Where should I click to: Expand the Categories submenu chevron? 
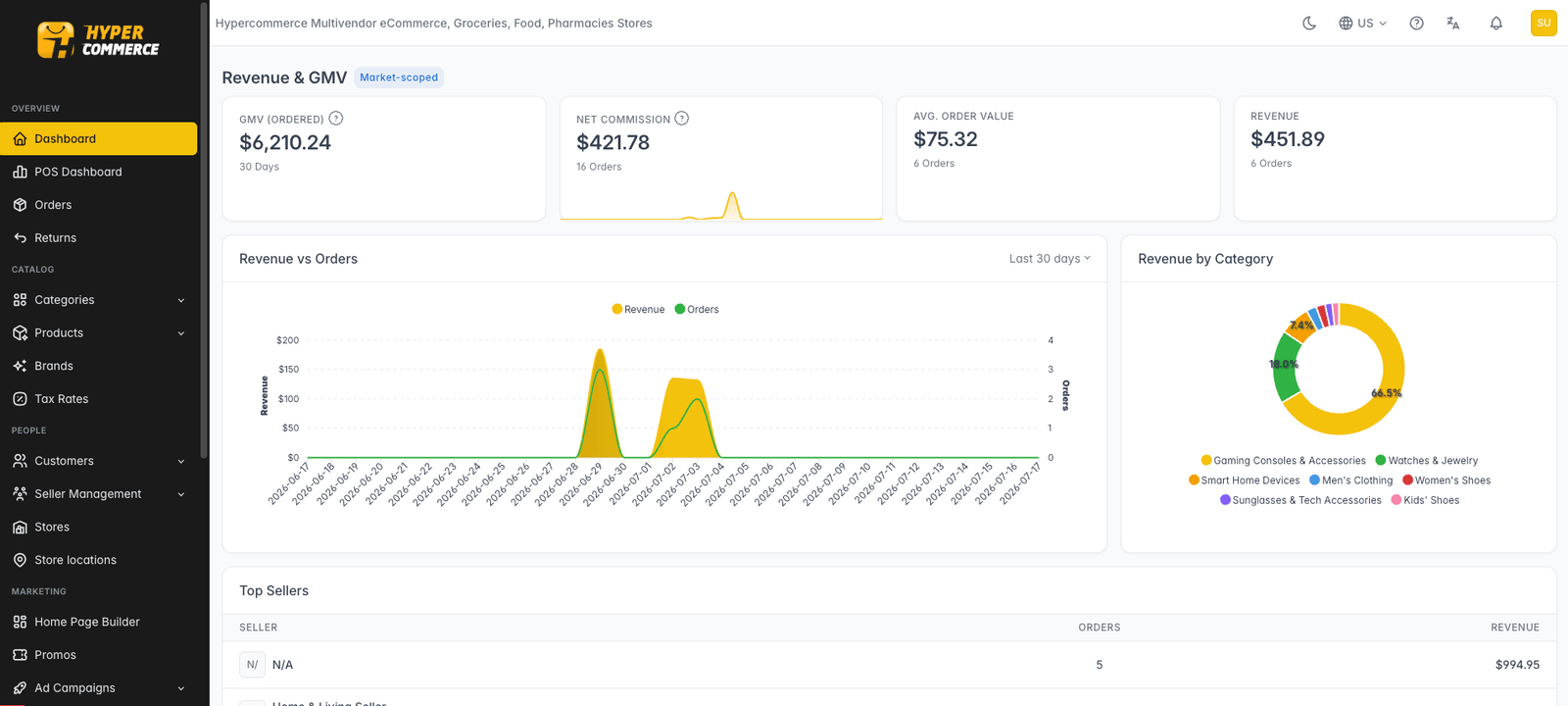181,300
